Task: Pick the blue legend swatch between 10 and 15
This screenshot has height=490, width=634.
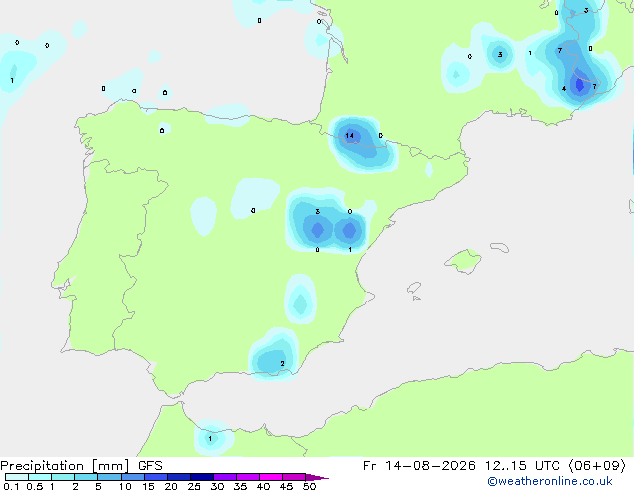Action: click(133, 477)
